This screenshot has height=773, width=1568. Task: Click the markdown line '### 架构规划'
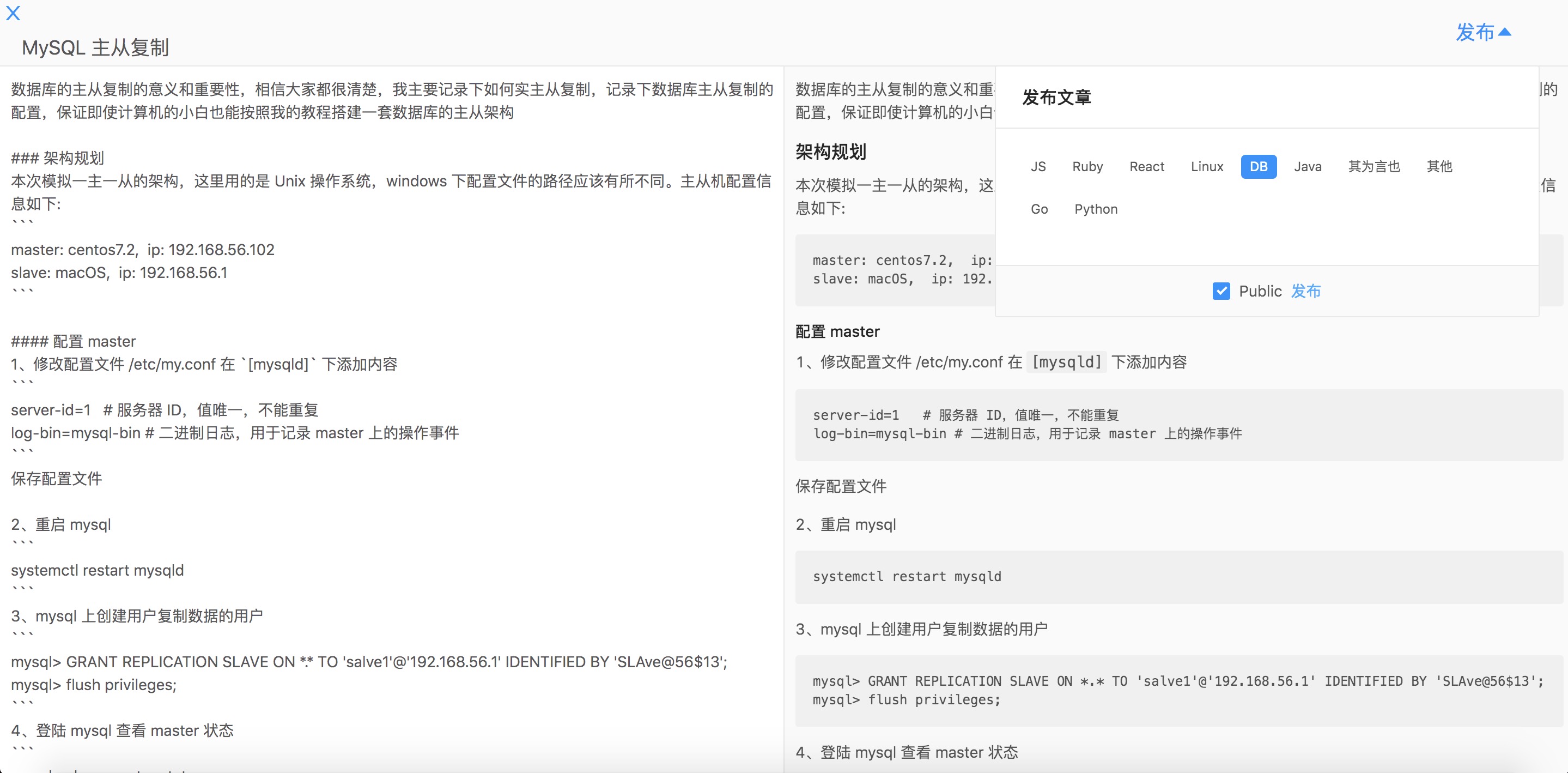[58, 159]
